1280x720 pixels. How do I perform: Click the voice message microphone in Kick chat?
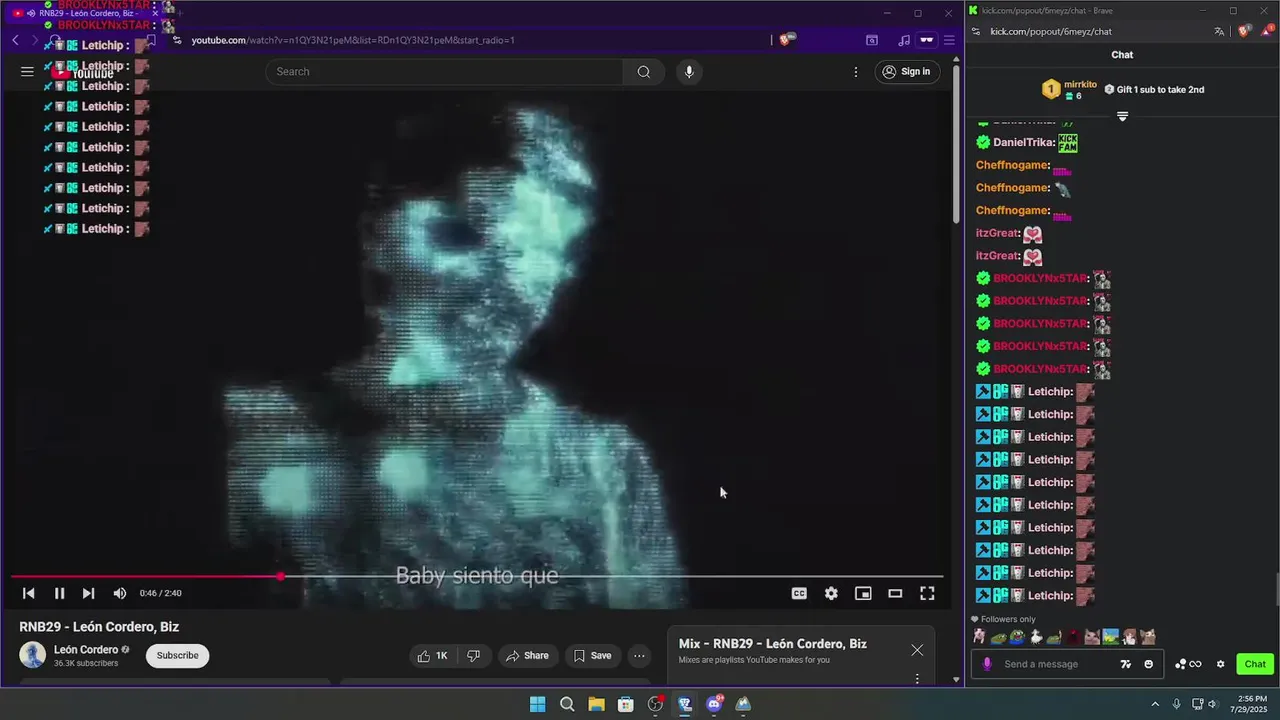click(x=987, y=664)
